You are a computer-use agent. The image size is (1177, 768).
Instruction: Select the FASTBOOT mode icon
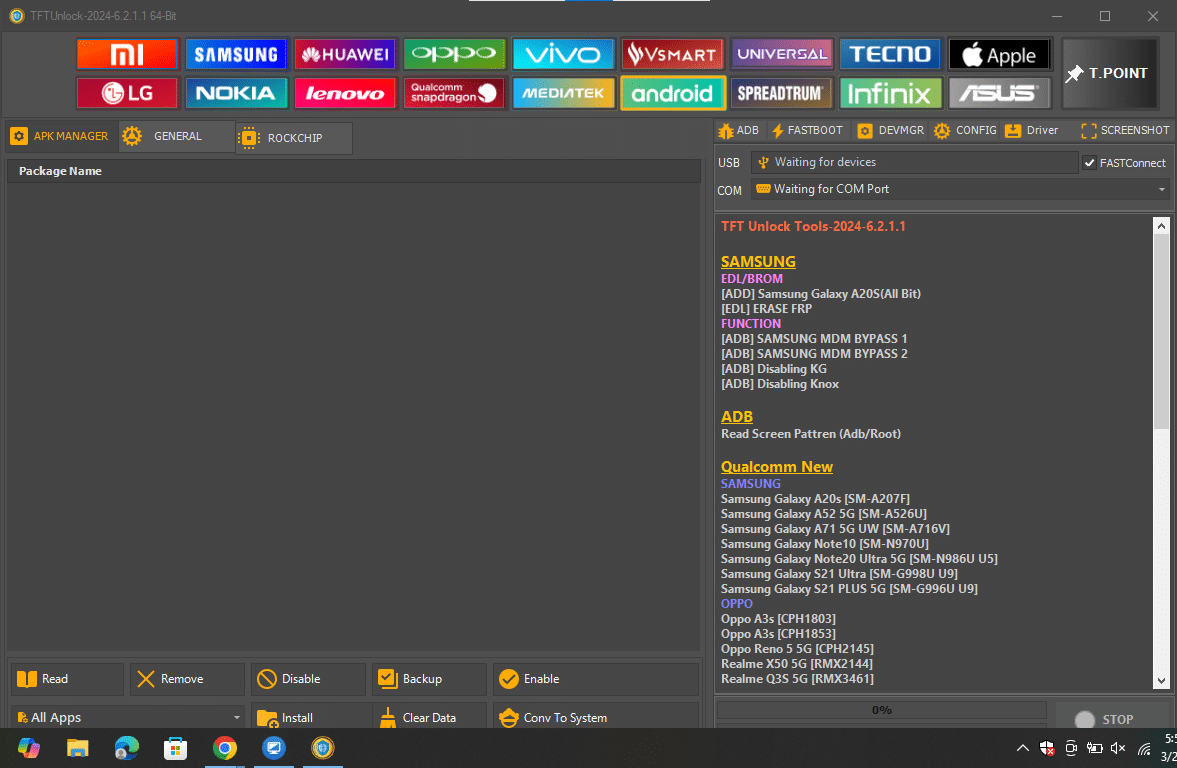[x=807, y=130]
